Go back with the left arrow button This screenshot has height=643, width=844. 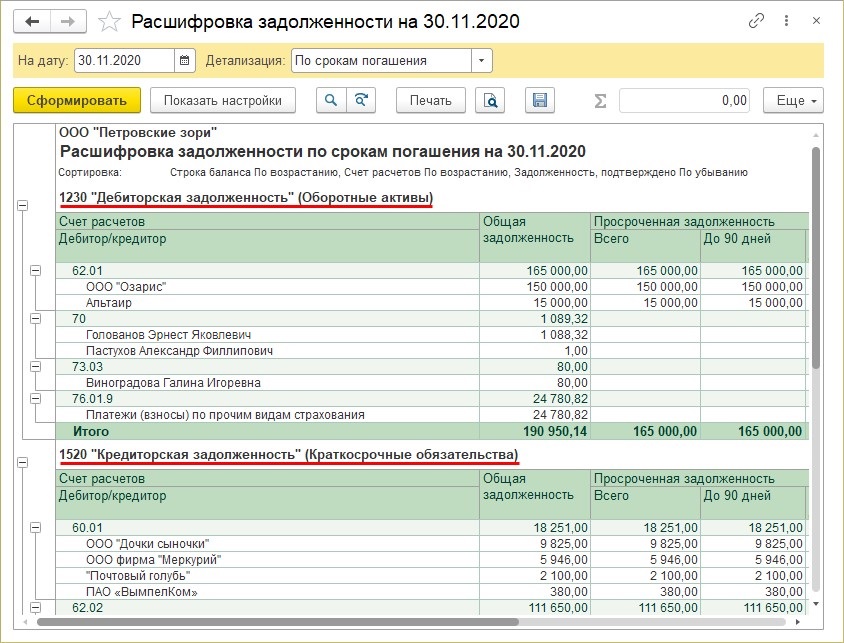[x=32, y=22]
